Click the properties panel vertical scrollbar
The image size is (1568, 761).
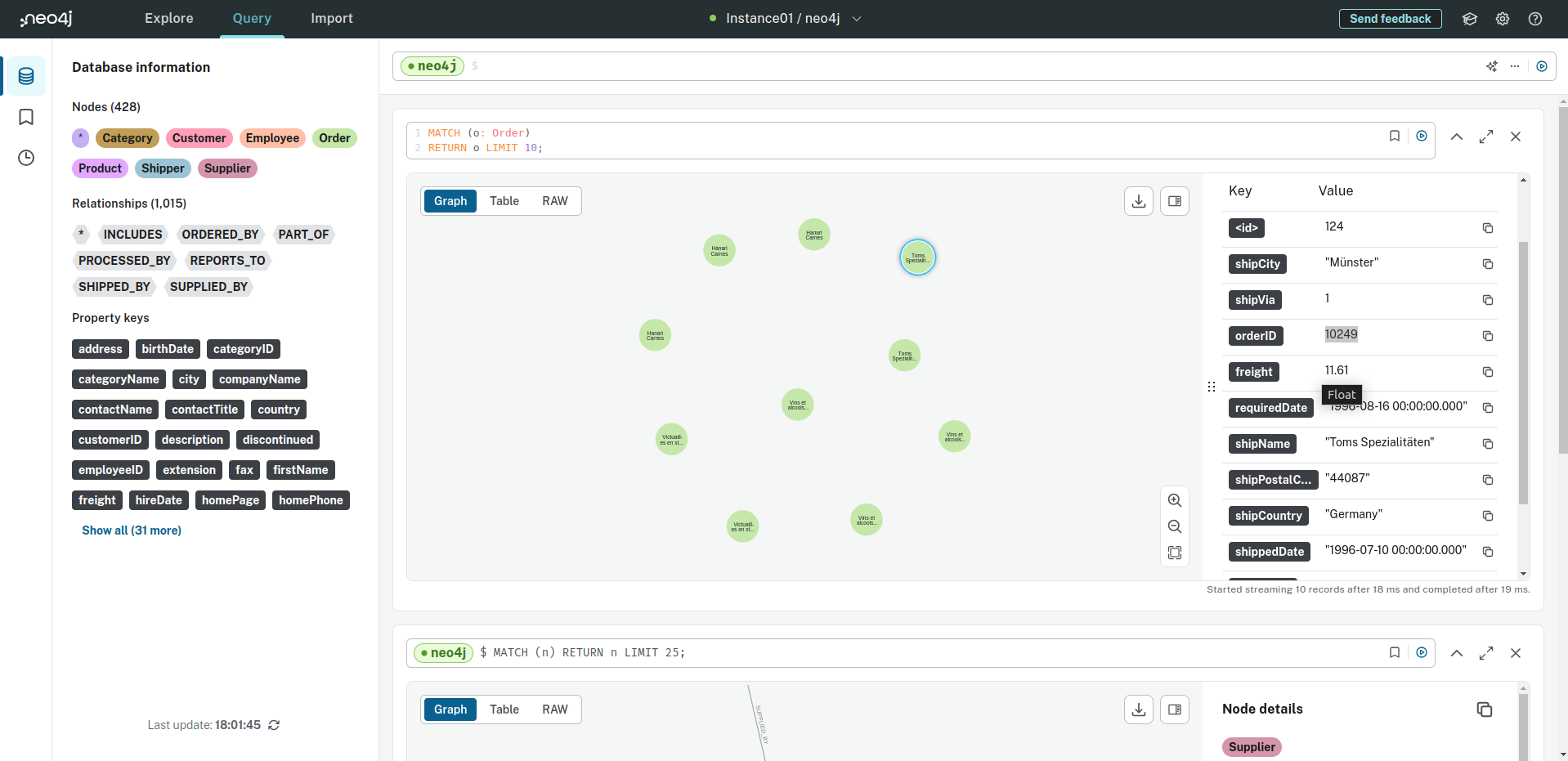(x=1523, y=373)
